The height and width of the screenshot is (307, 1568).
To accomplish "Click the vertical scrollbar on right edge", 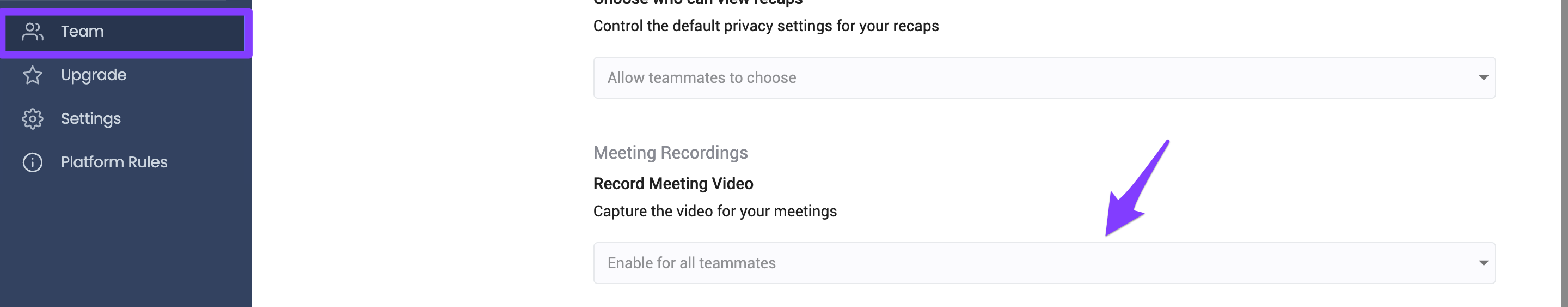I will point(1564,154).
